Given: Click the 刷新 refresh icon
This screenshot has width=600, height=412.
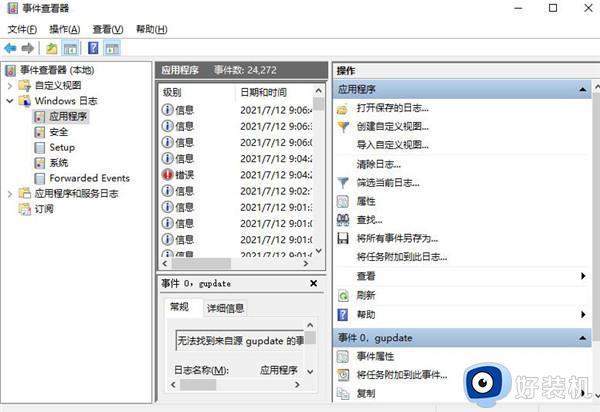Looking at the screenshot, I should (x=343, y=296).
